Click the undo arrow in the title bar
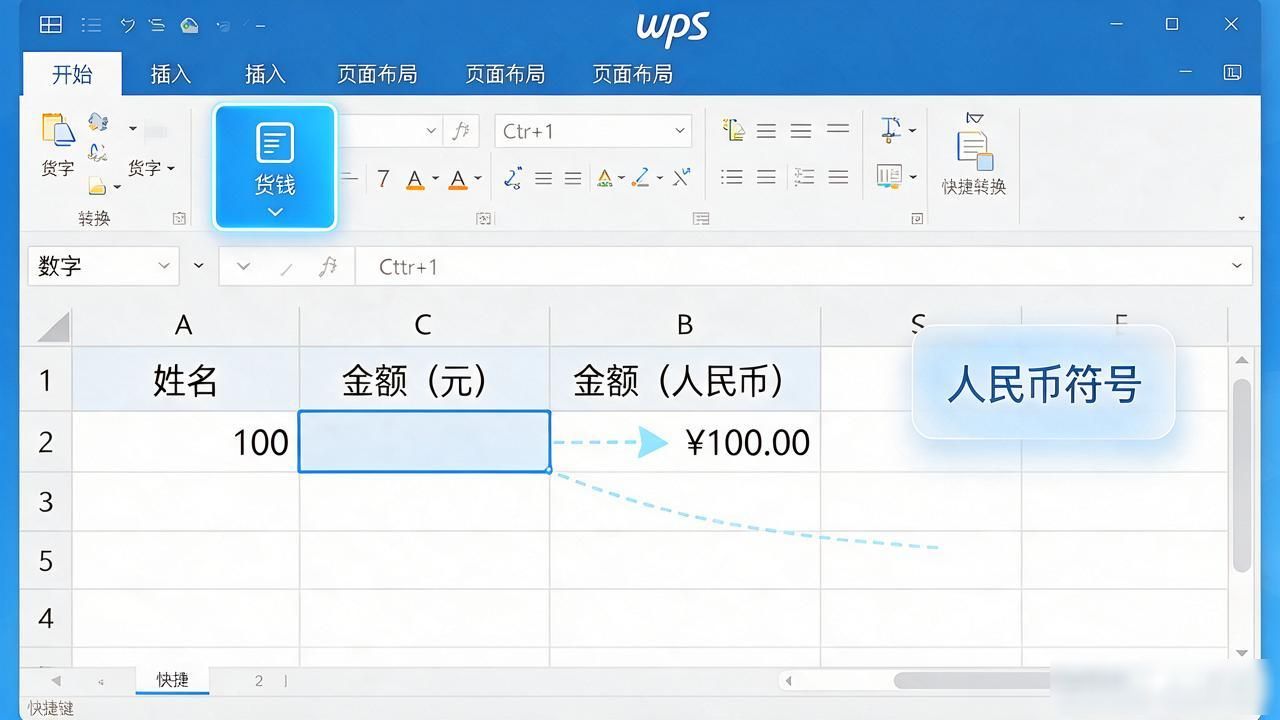Viewport: 1280px width, 720px height. pyautogui.click(x=127, y=25)
